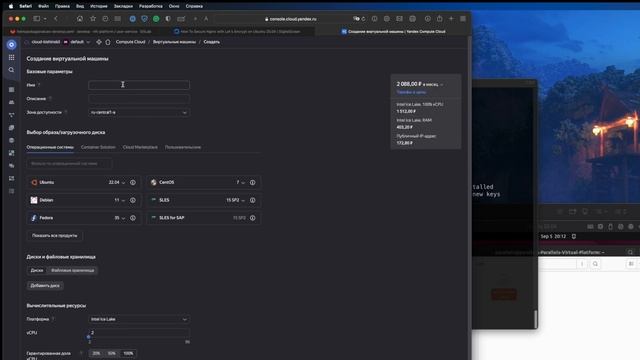640x360 pixels.
Task: Open Fedora 35 version dropdown
Action: (120, 218)
